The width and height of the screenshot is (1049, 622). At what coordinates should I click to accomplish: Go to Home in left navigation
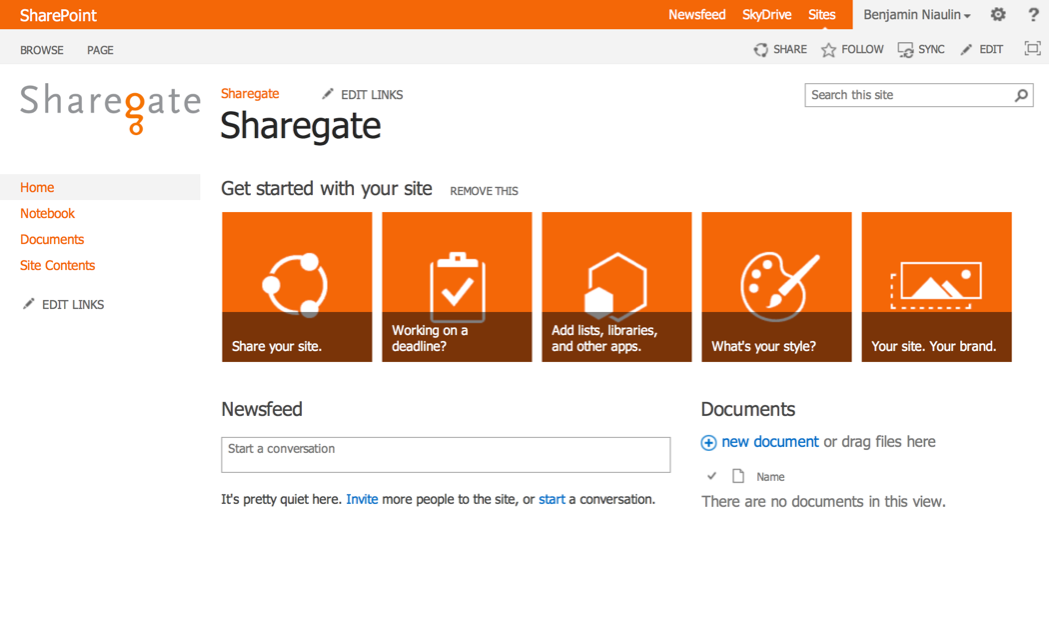37,187
